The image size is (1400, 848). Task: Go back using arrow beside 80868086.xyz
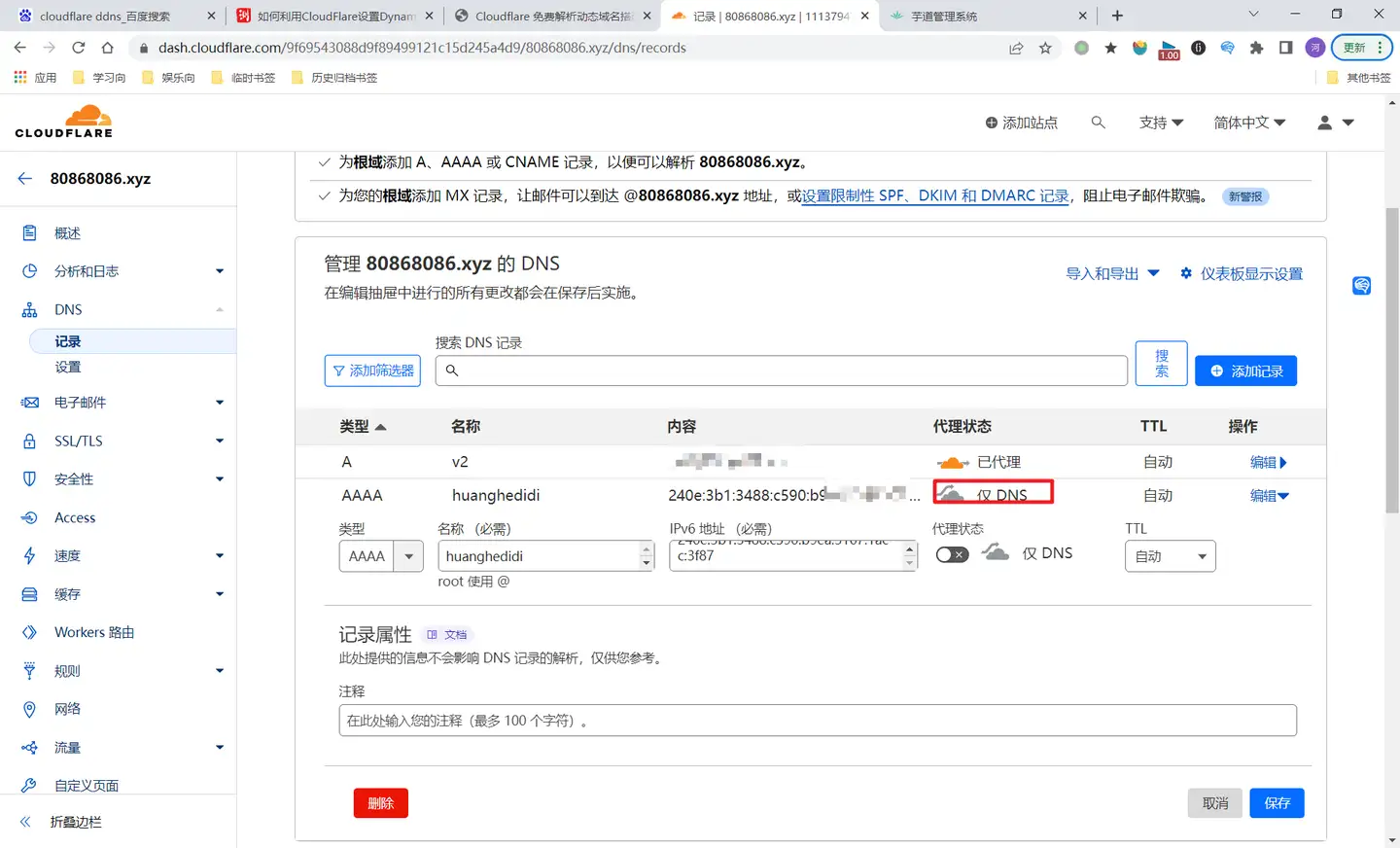pyautogui.click(x=25, y=178)
